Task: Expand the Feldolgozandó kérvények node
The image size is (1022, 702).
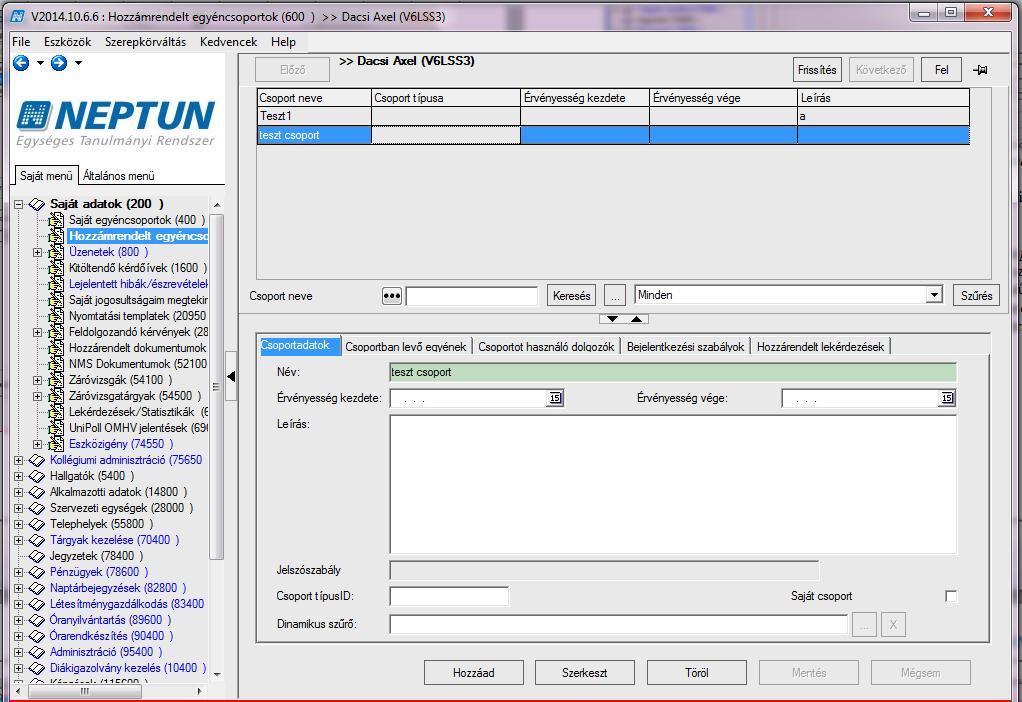Action: [38, 332]
